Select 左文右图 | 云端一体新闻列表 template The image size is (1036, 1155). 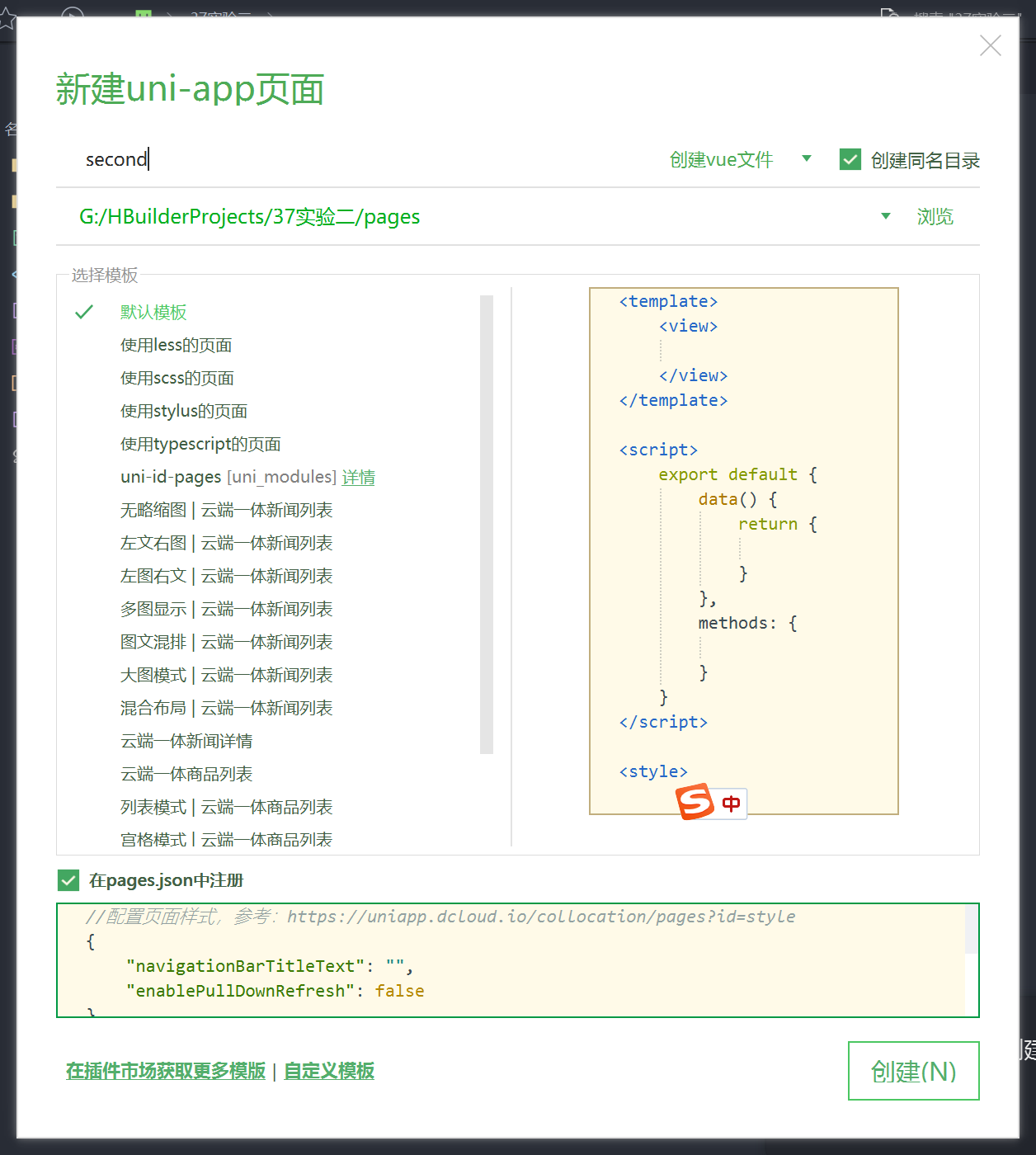(x=226, y=543)
